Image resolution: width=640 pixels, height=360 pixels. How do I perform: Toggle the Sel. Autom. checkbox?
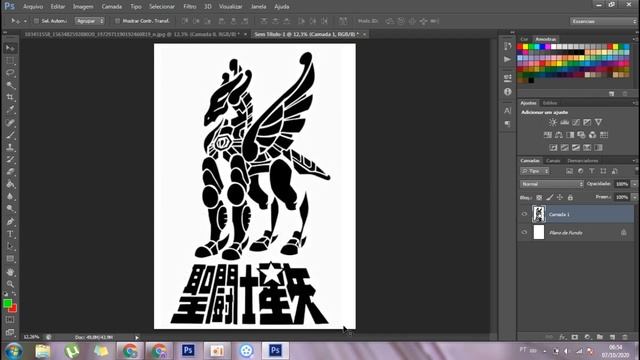click(x=36, y=21)
